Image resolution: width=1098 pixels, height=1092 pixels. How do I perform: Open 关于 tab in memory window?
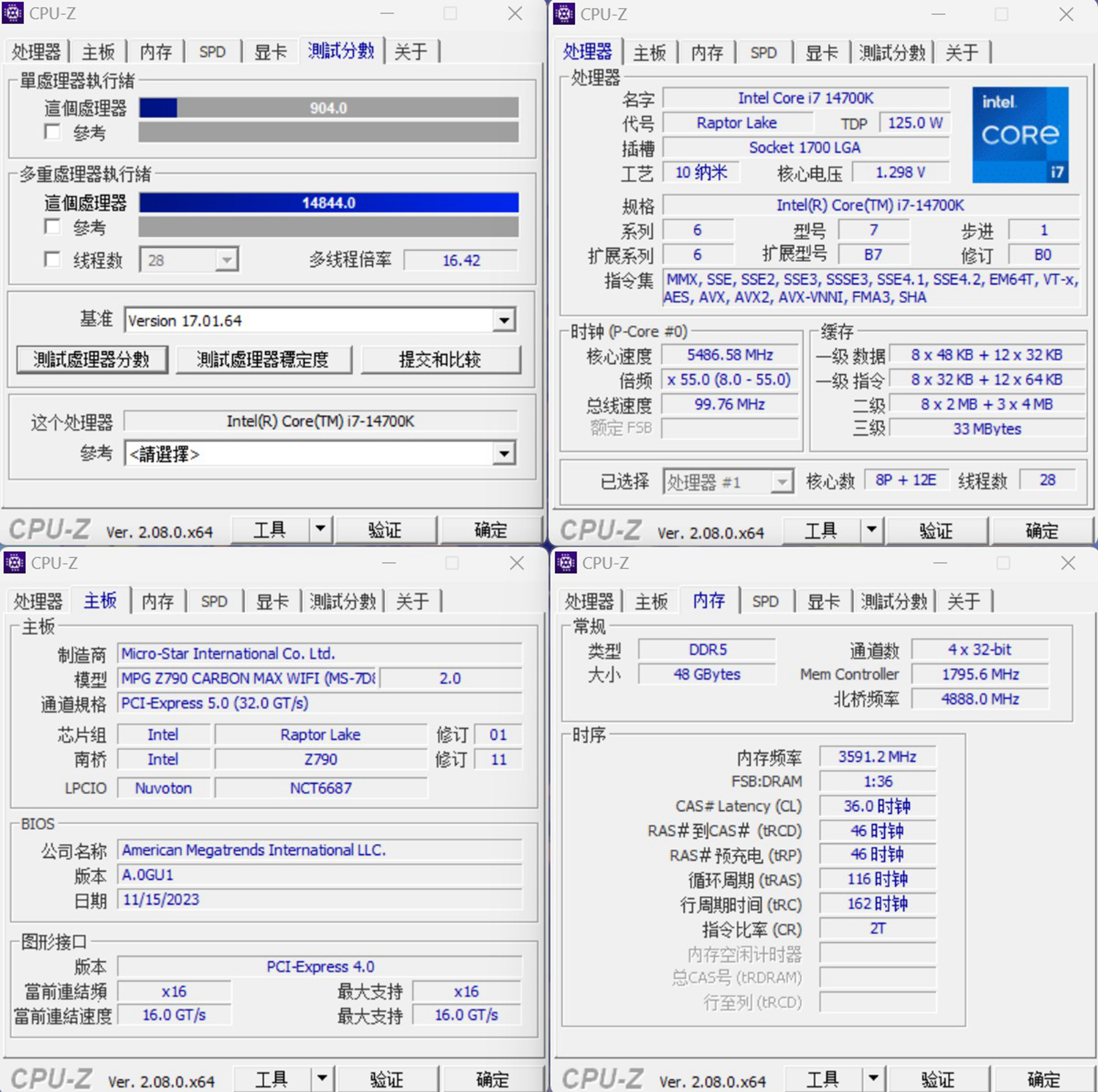click(964, 601)
